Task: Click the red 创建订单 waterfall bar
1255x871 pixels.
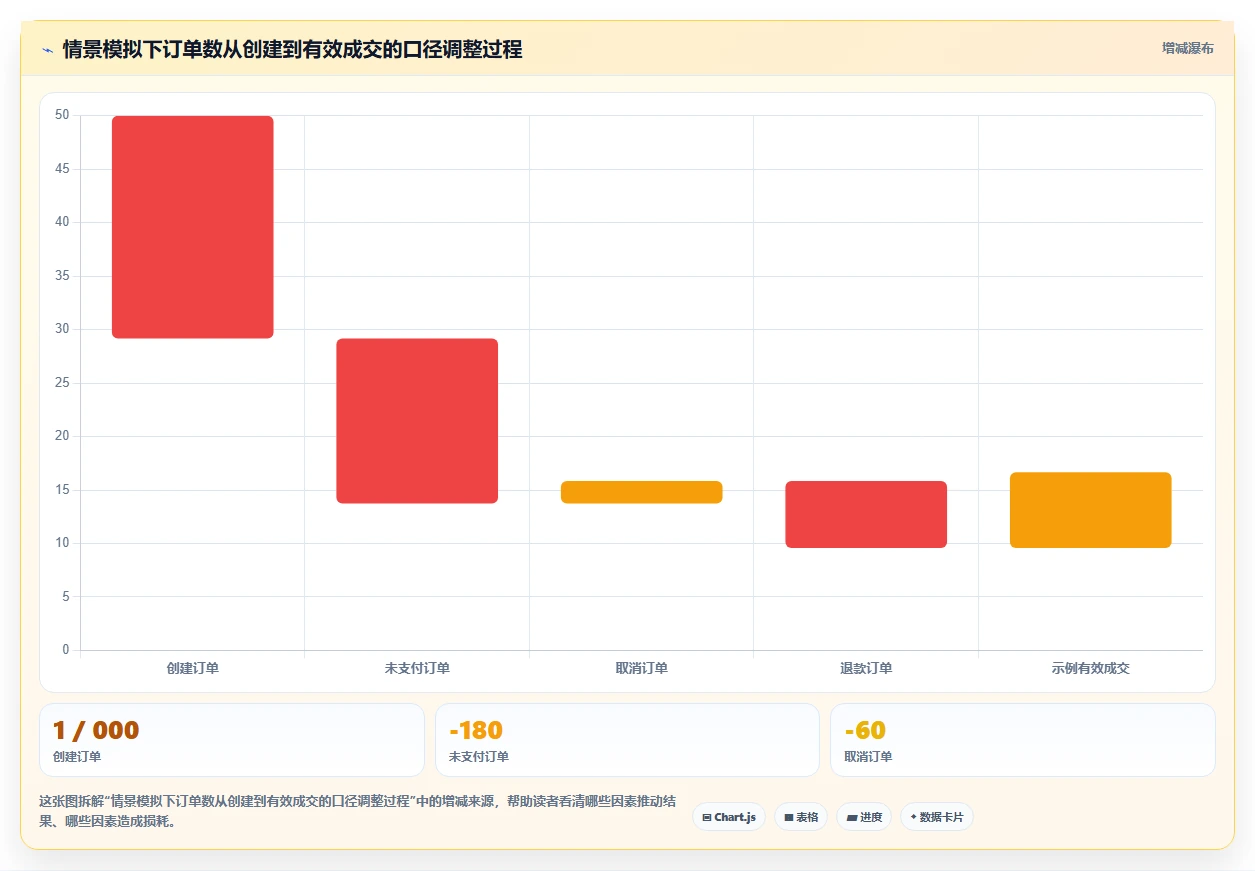Action: click(193, 227)
